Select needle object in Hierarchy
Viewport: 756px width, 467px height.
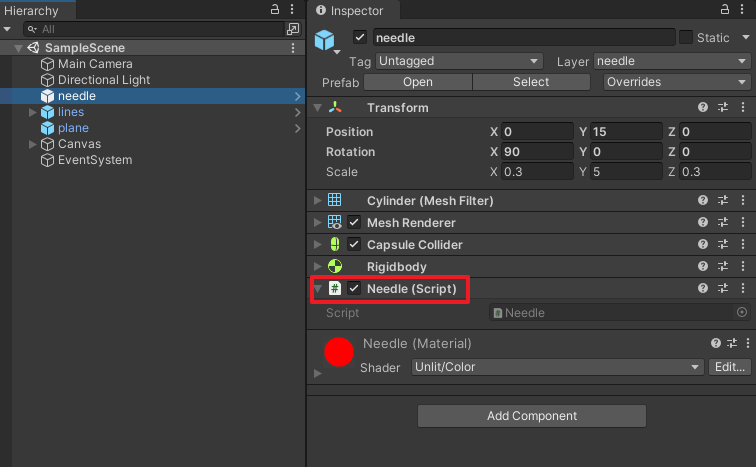[77, 96]
